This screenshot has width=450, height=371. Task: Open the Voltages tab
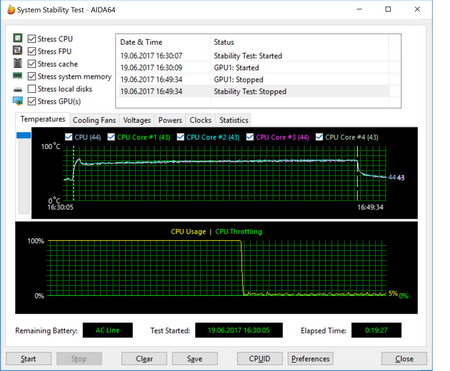(x=137, y=120)
